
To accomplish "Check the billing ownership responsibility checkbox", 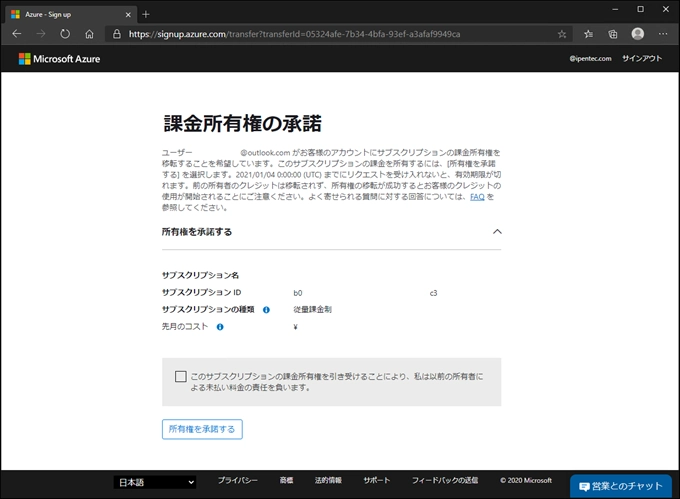I will 181,376.
